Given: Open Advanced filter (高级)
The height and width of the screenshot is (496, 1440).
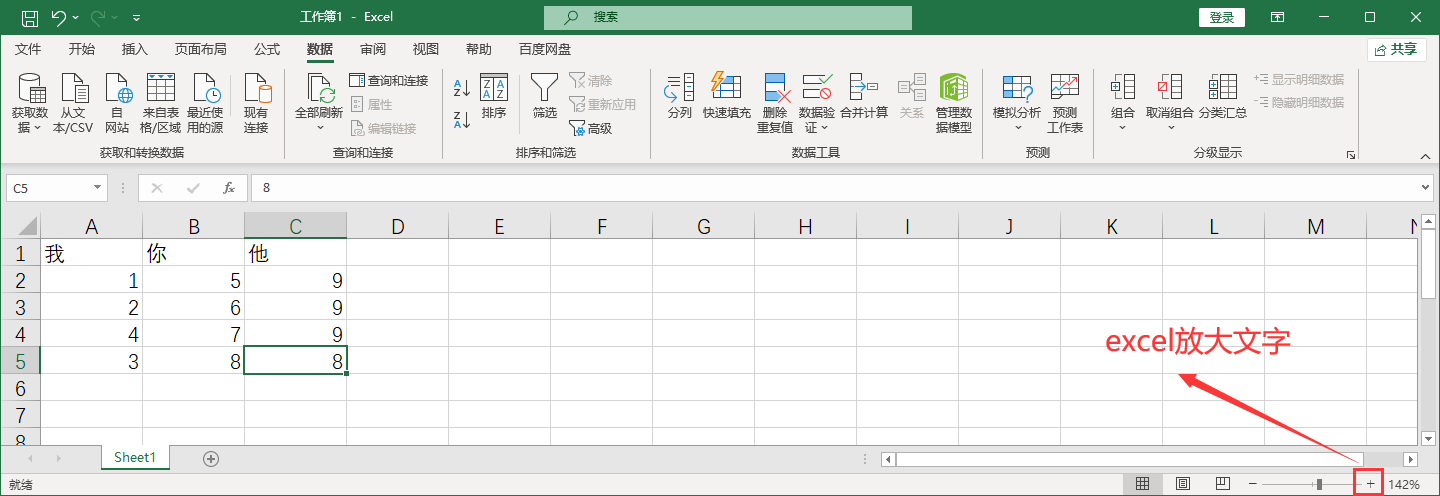Looking at the screenshot, I should [x=590, y=128].
